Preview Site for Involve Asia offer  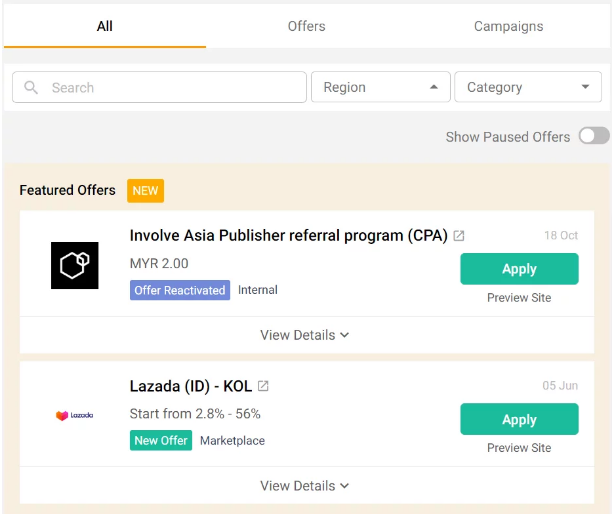(519, 298)
